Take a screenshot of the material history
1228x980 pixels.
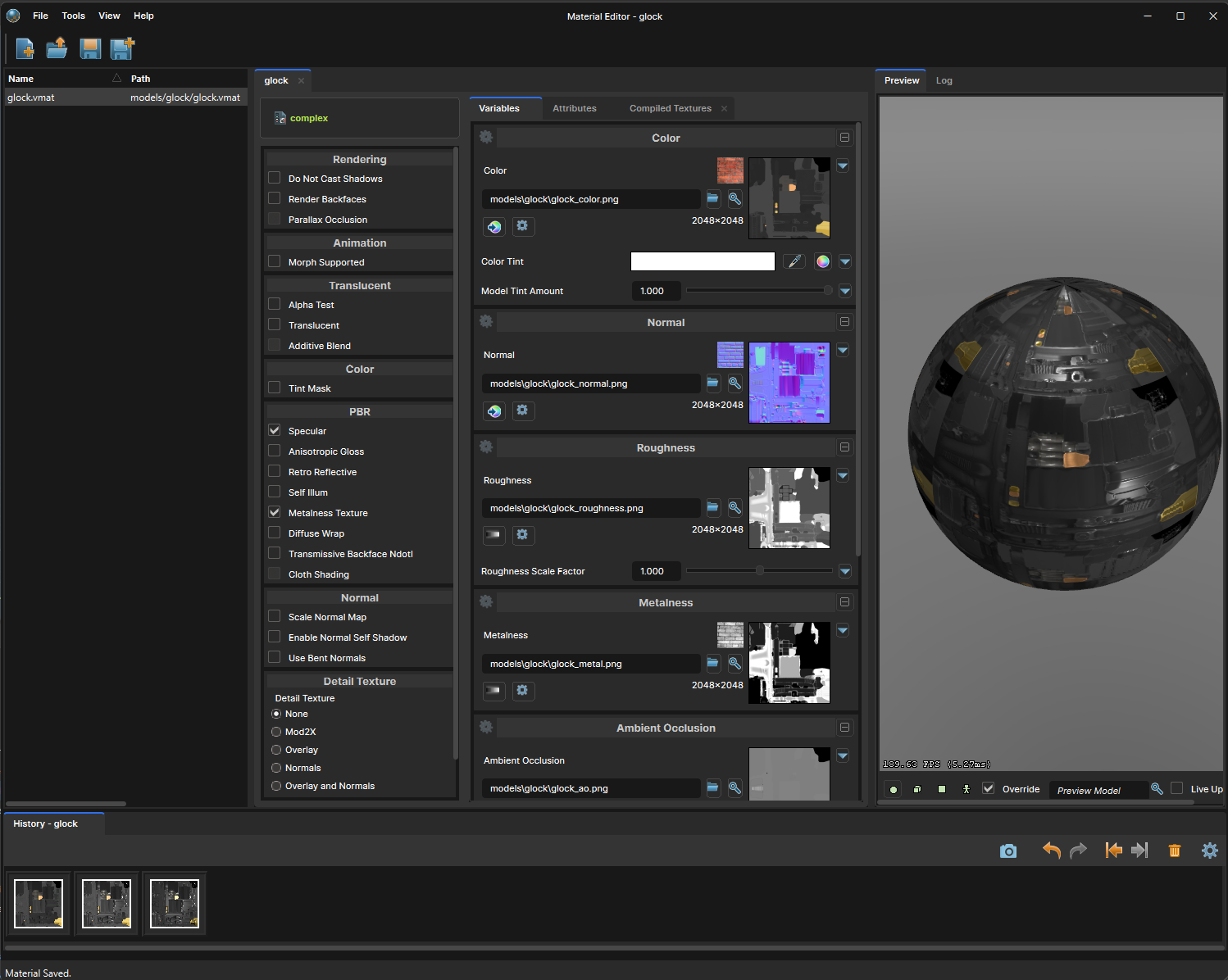pos(1007,851)
